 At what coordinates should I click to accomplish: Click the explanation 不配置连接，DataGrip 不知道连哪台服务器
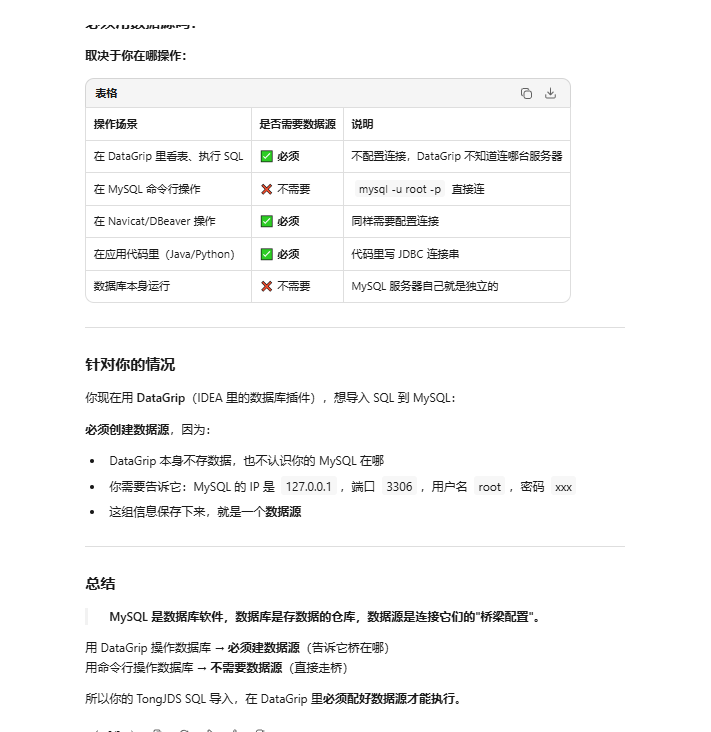point(457,156)
